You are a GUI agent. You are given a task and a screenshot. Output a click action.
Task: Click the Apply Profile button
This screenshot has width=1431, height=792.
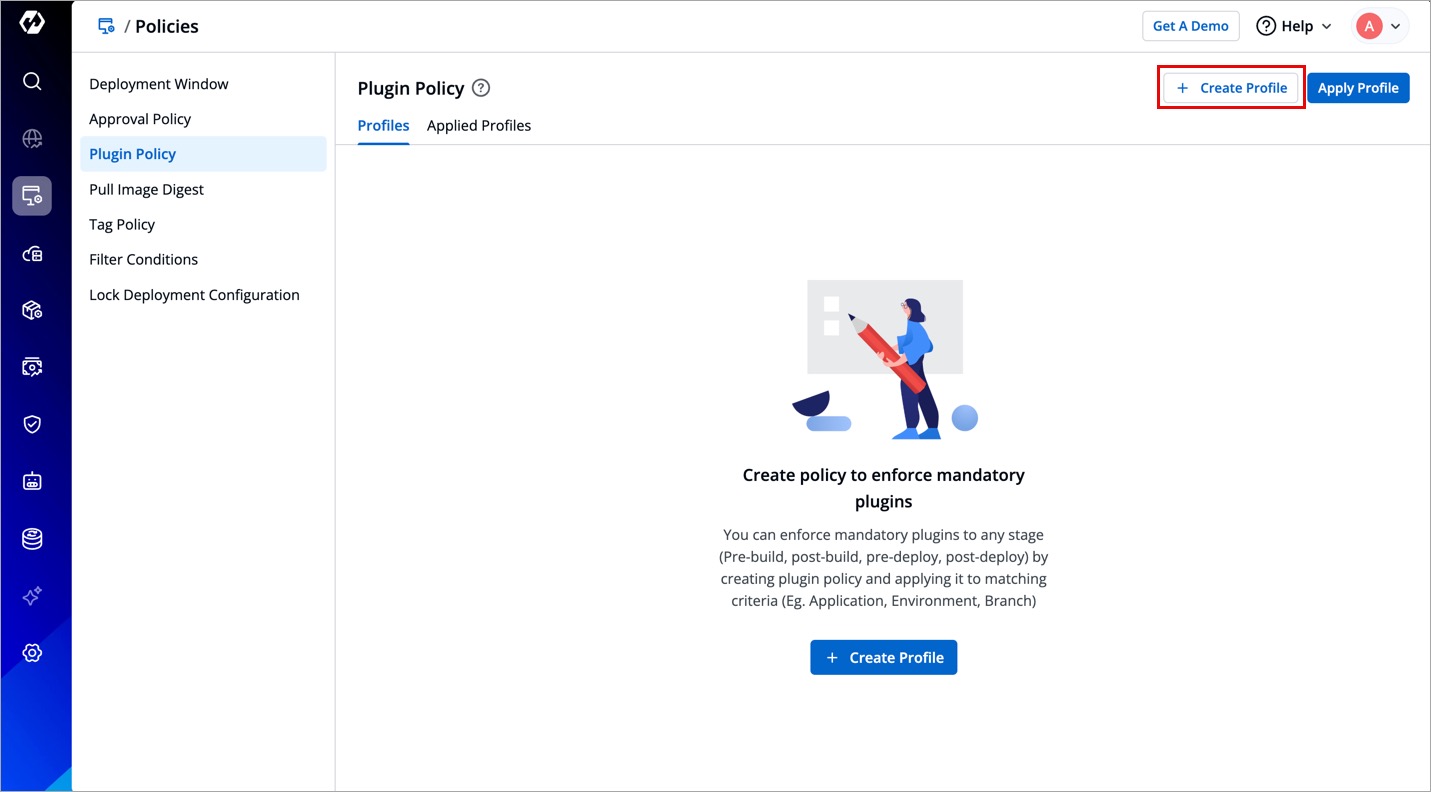pyautogui.click(x=1357, y=88)
